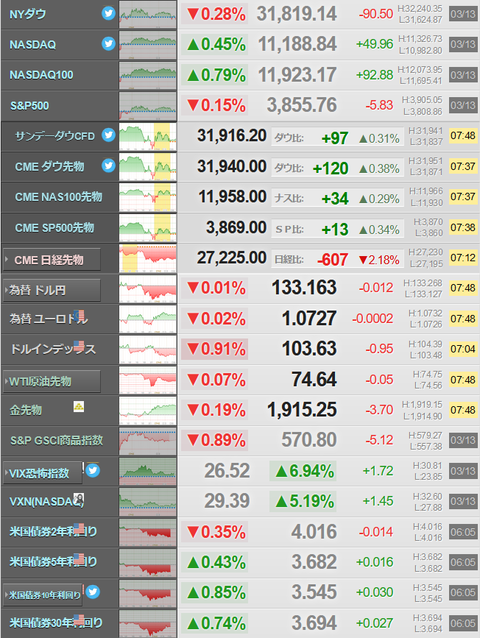Click the S&P500 change ▼0.15%
480x638 pixels.
pos(216,106)
